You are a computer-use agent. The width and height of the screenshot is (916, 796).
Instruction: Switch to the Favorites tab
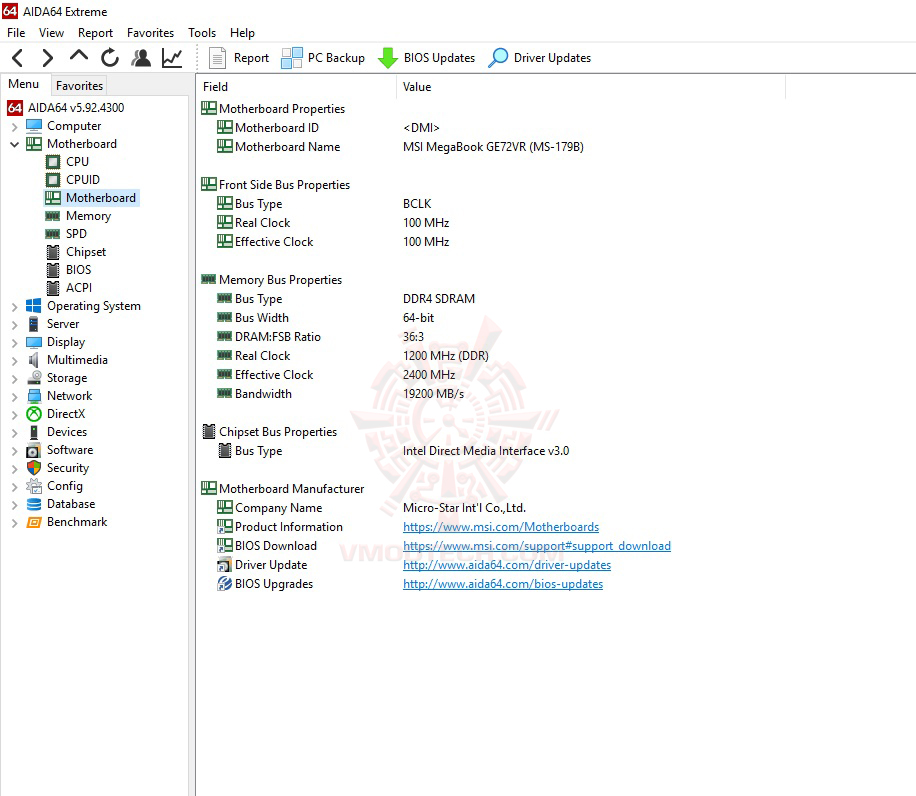(x=79, y=85)
